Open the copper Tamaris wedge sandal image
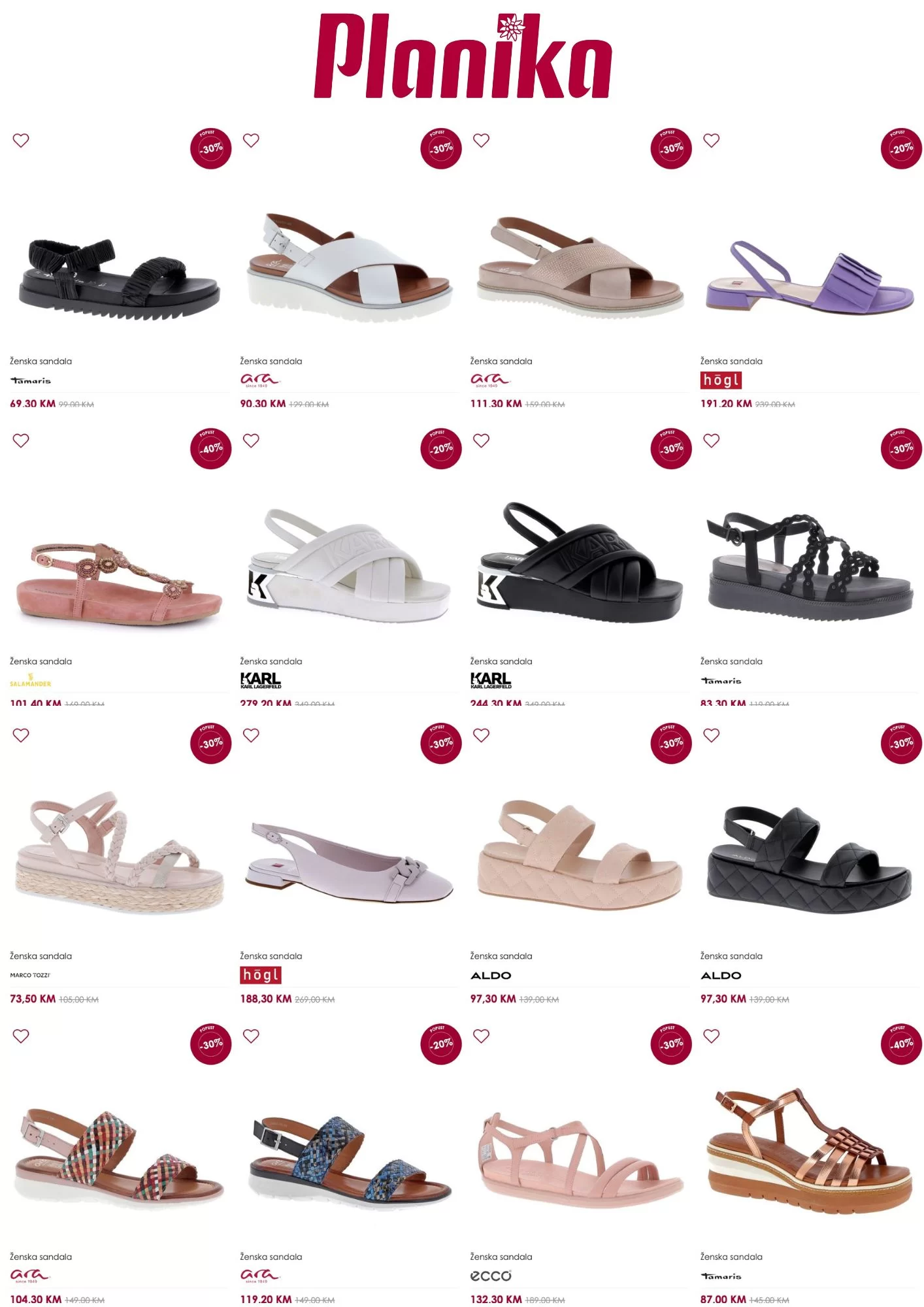Viewport: 924px width, 1307px height. [x=809, y=1151]
